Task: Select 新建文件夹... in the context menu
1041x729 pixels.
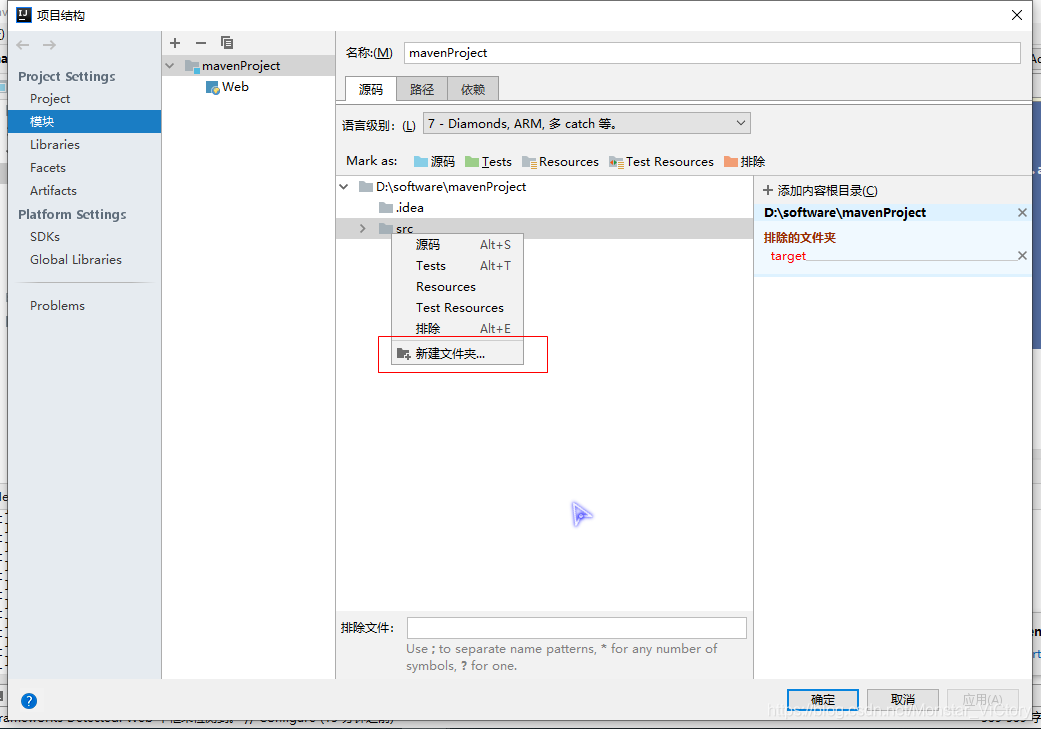Action: tap(458, 354)
